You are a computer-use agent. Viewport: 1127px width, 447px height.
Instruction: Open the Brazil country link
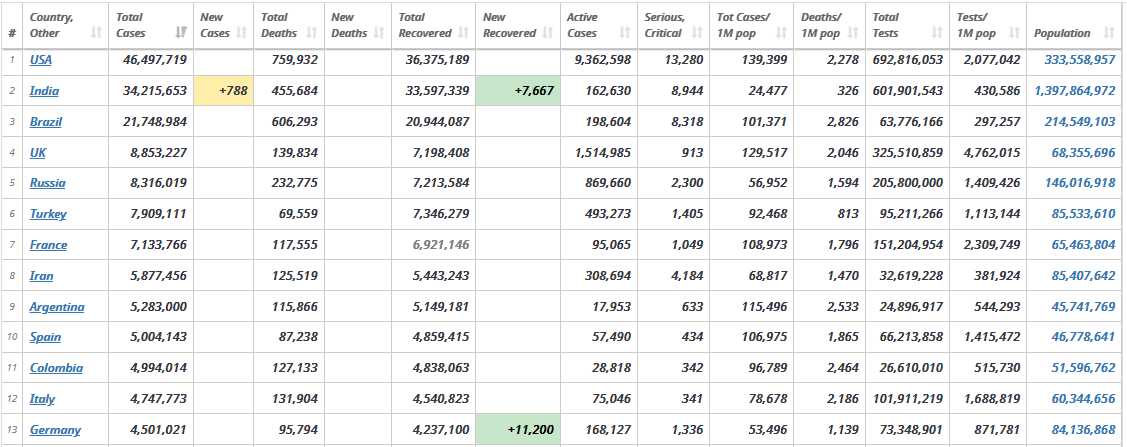click(46, 121)
